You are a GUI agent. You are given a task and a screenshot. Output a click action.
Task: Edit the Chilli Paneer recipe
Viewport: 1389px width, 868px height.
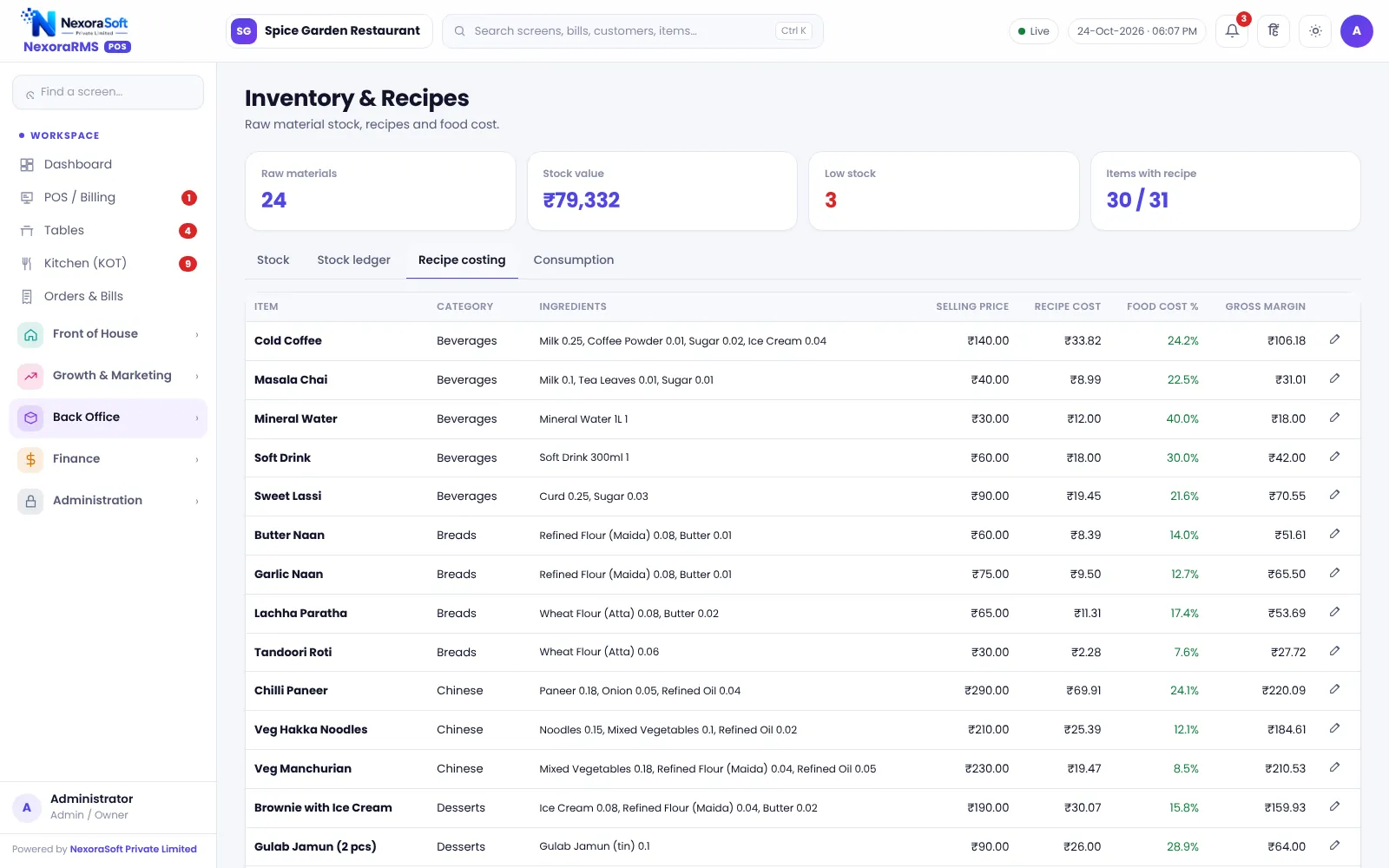[1334, 689]
